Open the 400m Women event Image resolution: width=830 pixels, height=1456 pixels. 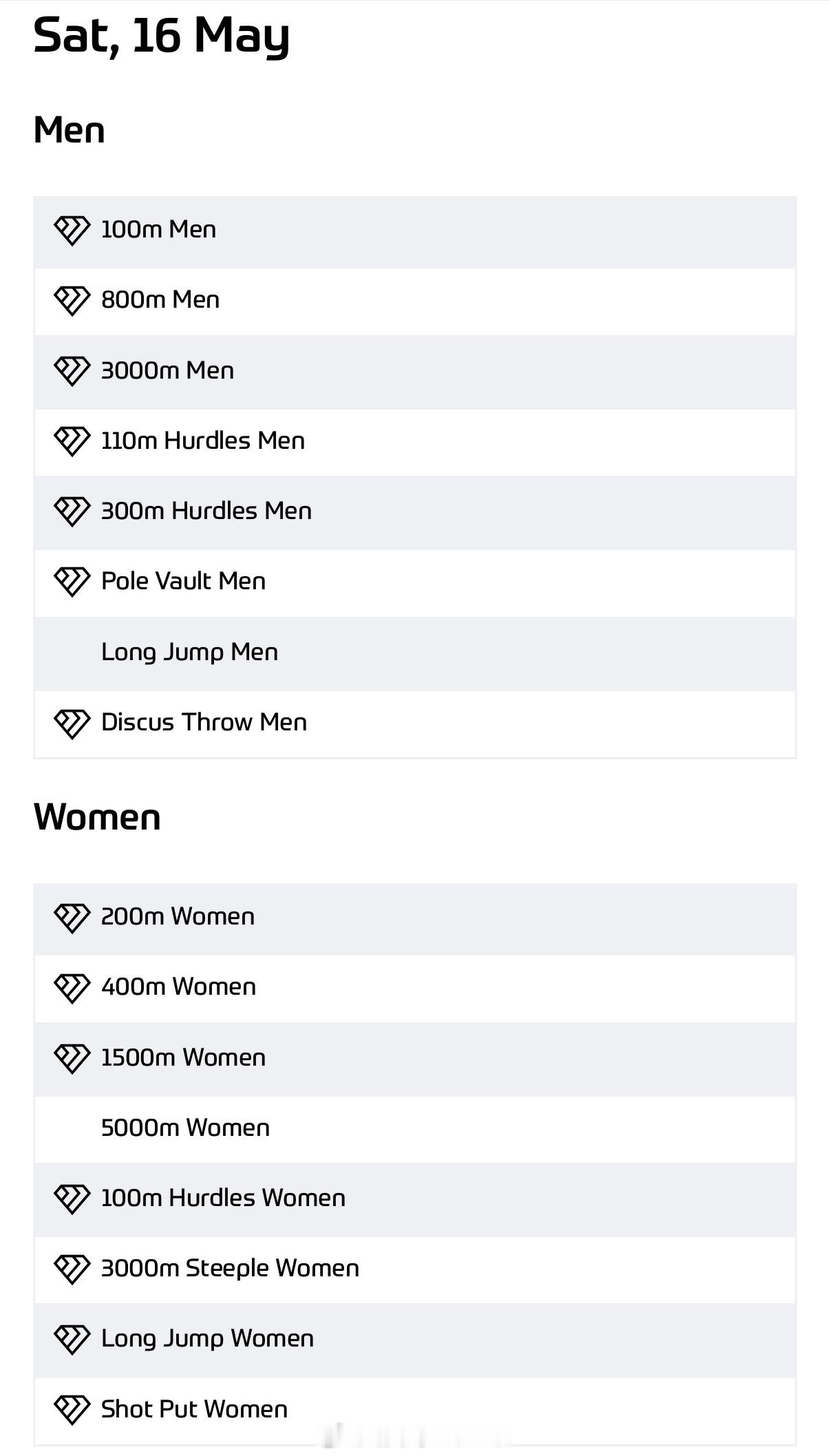[x=178, y=987]
